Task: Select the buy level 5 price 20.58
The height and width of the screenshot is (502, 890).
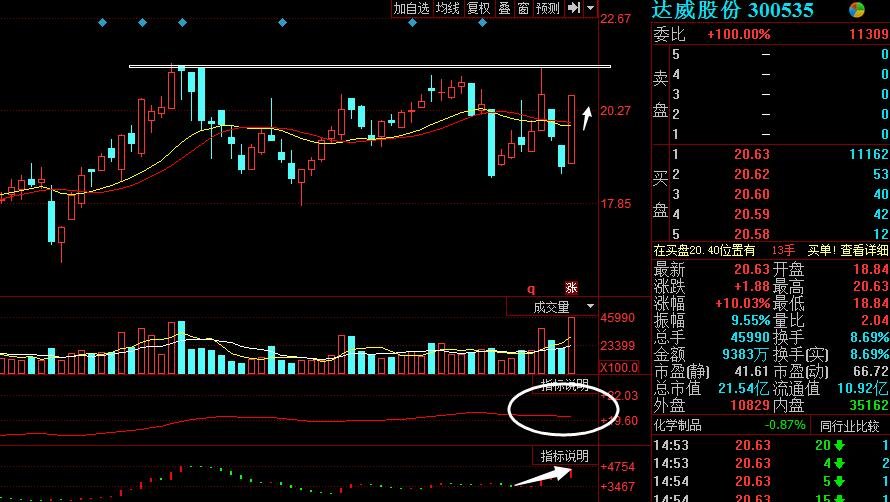Action: coord(752,234)
